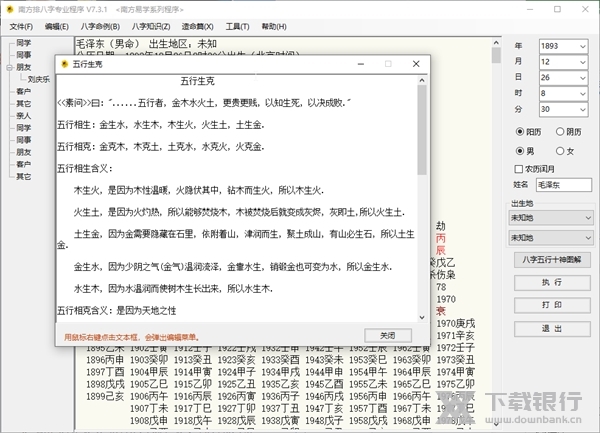600x433 pixels.
Task: Open the 未知地 dropdown just above 八字五行十神图解
Action: point(551,238)
